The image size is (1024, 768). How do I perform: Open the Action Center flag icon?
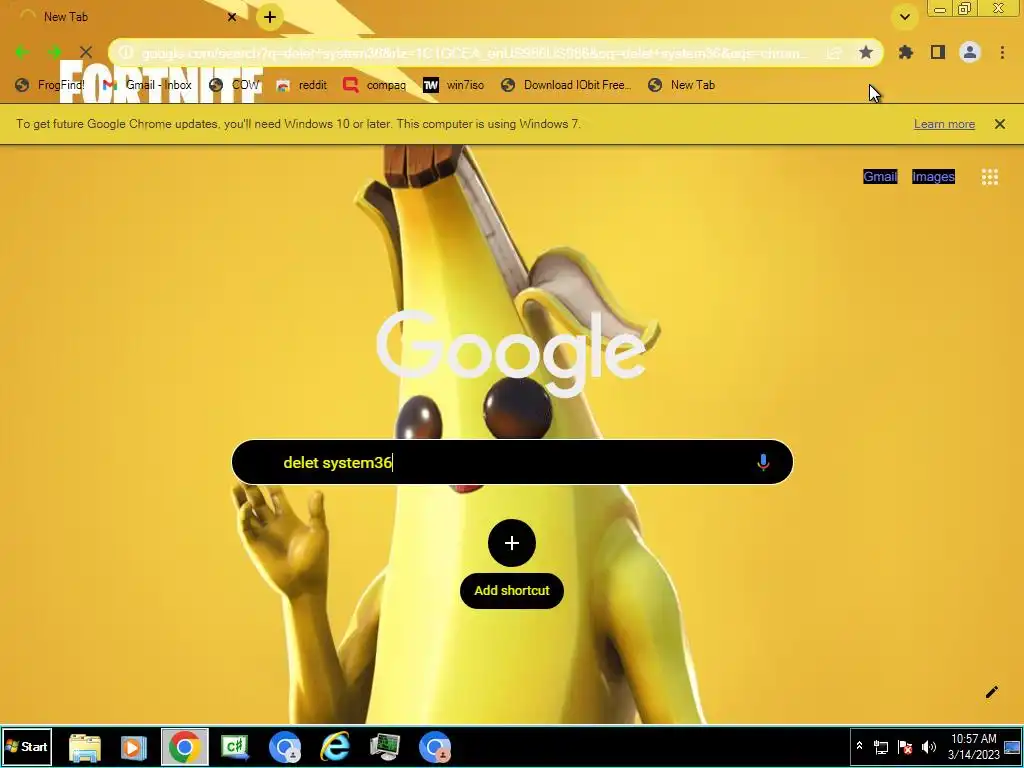(x=905, y=747)
